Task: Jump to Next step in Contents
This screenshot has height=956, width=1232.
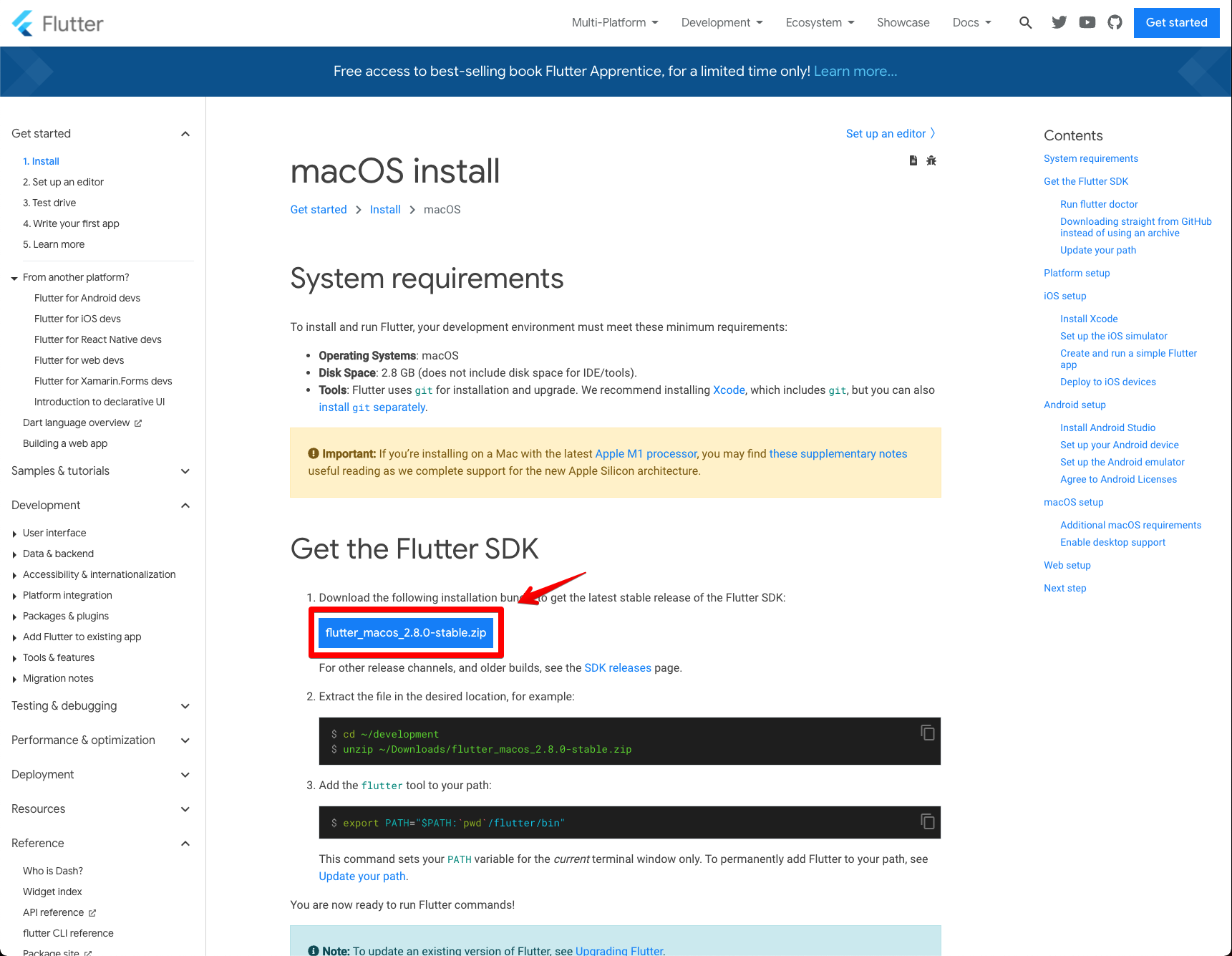Action: pyautogui.click(x=1065, y=589)
